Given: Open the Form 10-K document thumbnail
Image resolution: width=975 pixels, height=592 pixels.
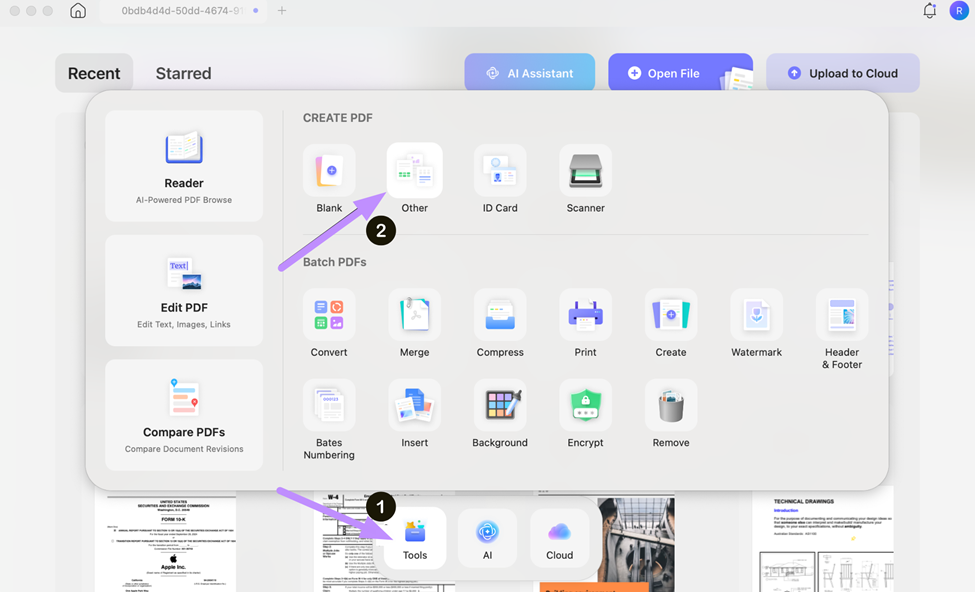Looking at the screenshot, I should coord(165,542).
